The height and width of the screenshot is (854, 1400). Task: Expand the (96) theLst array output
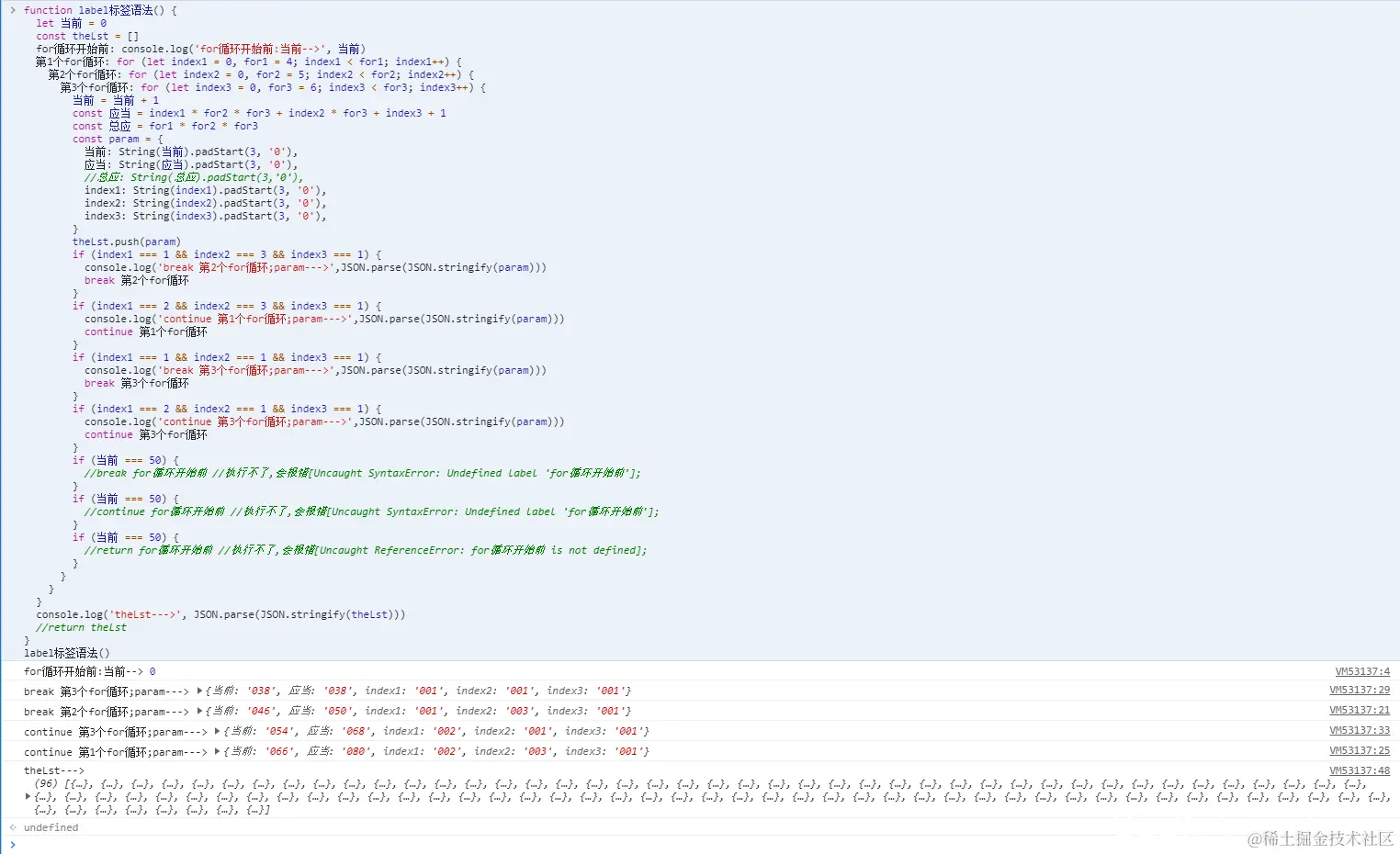28,796
